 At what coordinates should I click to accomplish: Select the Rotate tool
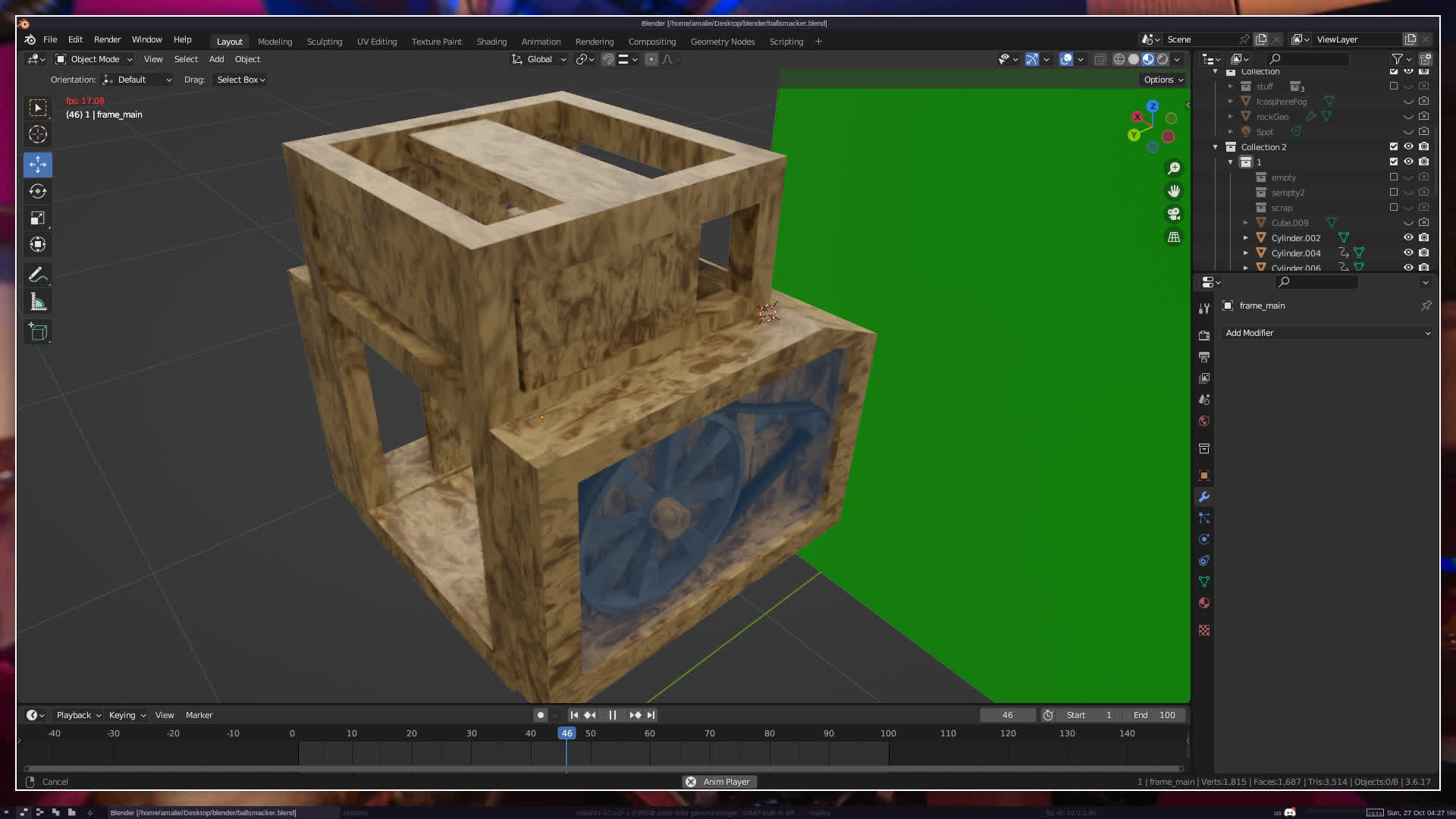tap(38, 191)
